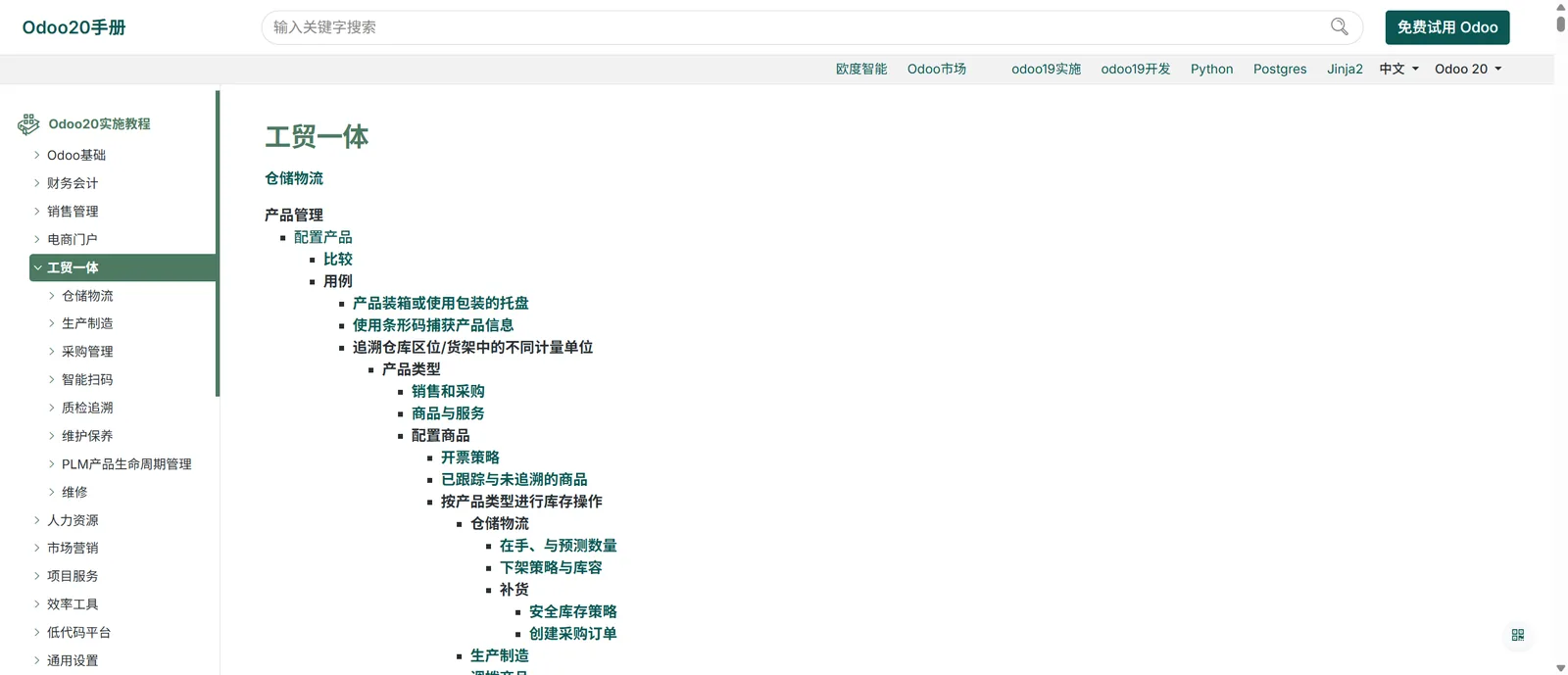Expand the 人力资源 chevron
Image resolution: width=1568 pixels, height=675 pixels.
37,520
